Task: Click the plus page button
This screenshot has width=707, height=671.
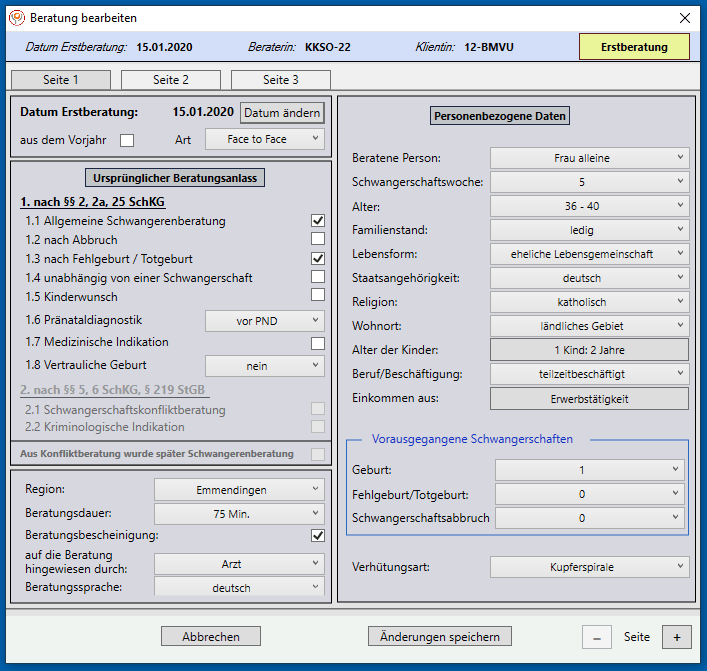Action: coord(676,637)
